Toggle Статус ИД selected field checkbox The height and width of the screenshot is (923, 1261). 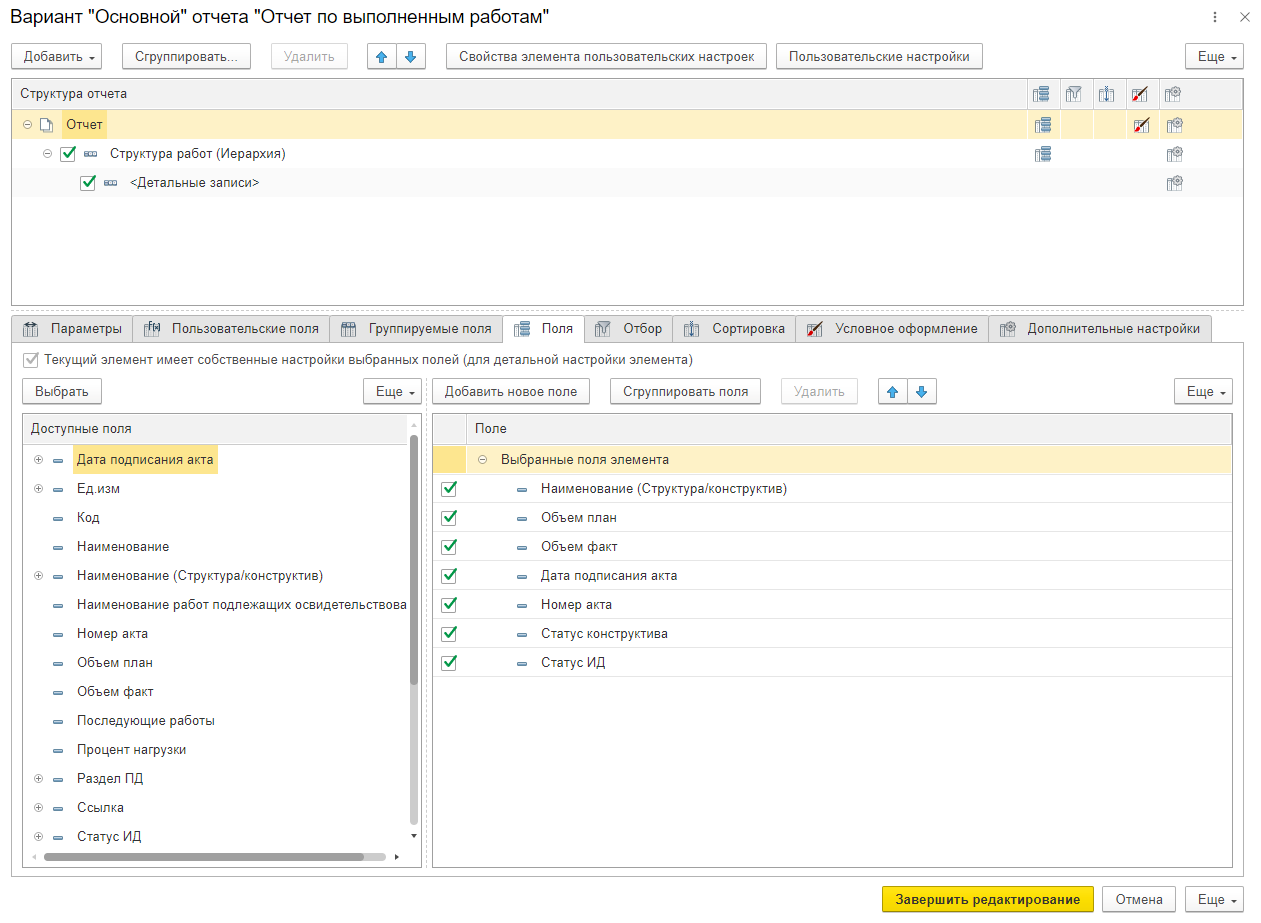(x=449, y=662)
